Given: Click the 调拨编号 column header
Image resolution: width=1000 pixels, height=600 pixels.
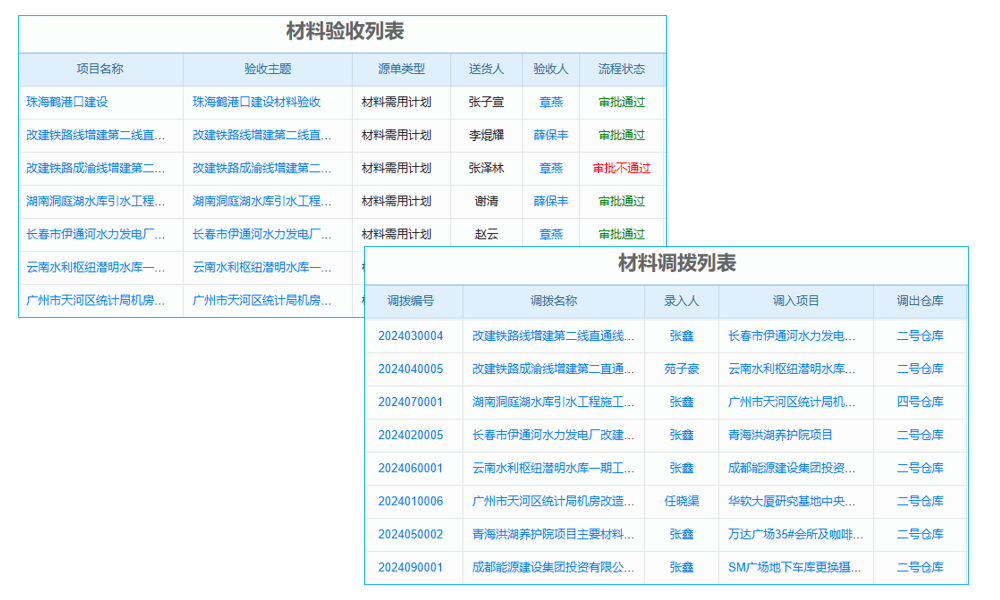Looking at the screenshot, I should [414, 301].
